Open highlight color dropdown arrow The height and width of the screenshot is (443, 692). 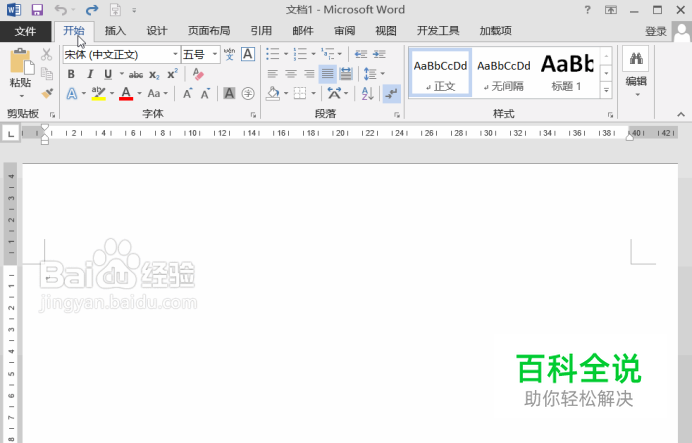pos(112,94)
